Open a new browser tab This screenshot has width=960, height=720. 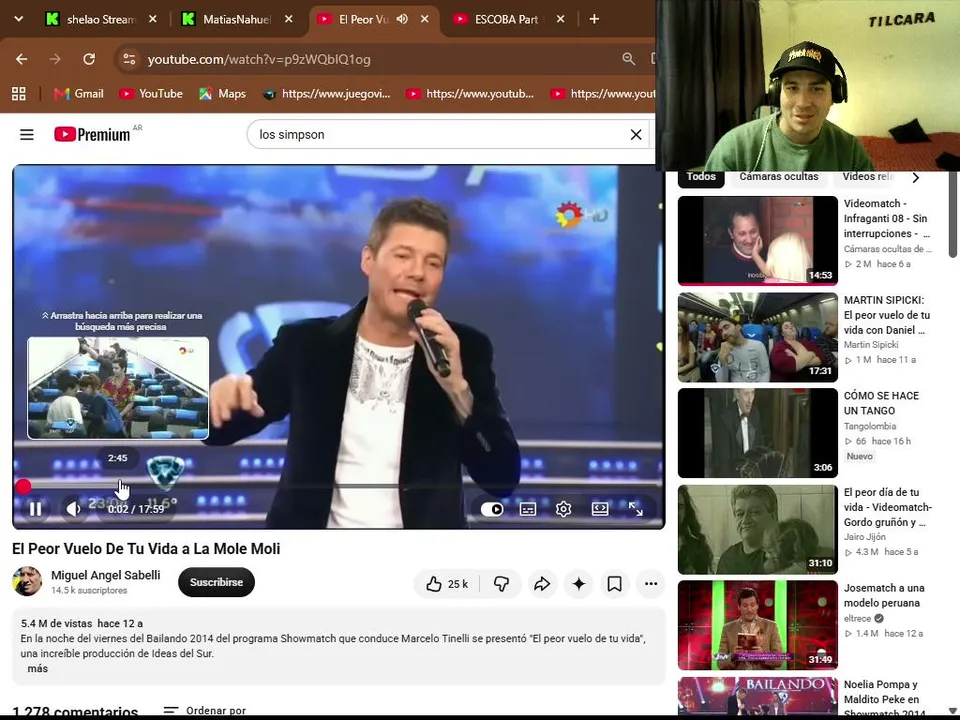click(x=594, y=19)
